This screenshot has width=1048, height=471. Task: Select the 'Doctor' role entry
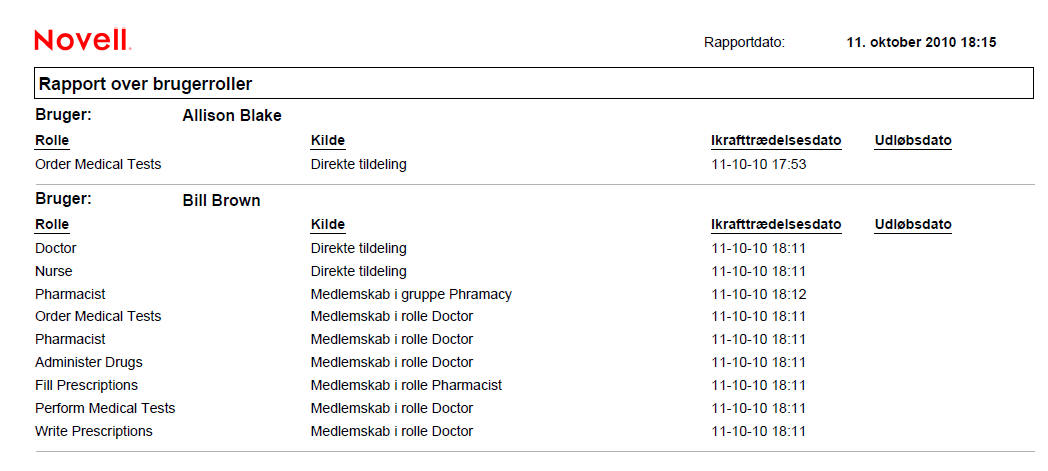pos(56,248)
